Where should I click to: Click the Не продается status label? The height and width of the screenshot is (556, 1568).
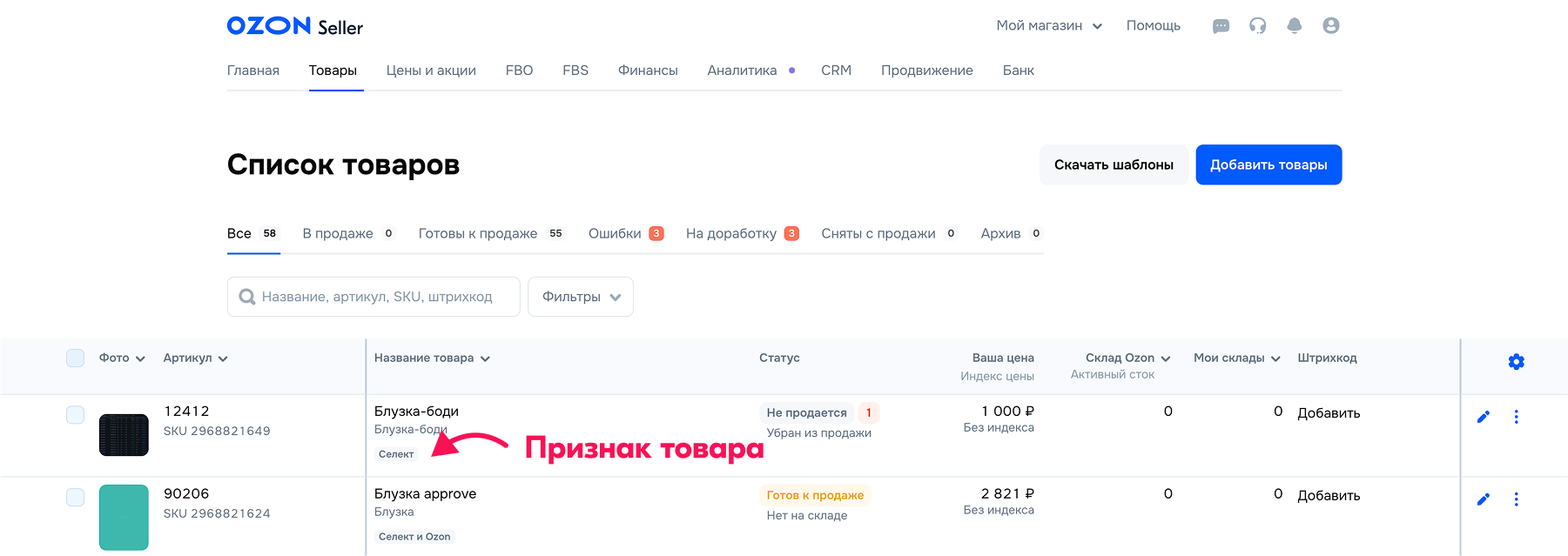[806, 413]
